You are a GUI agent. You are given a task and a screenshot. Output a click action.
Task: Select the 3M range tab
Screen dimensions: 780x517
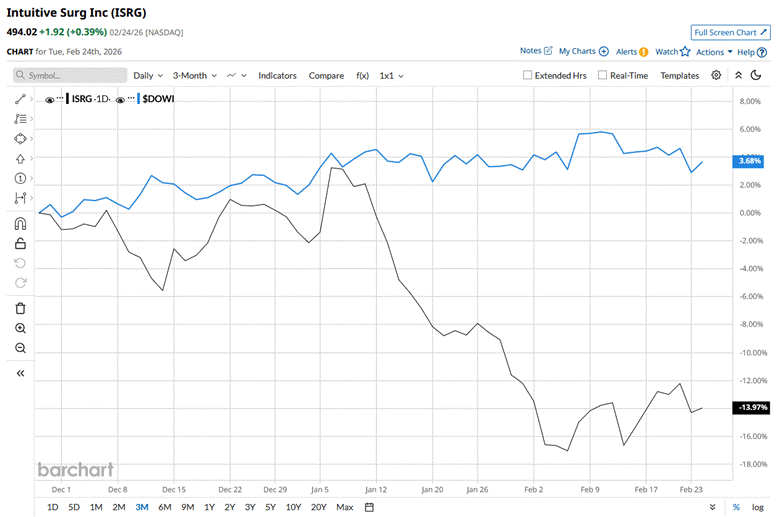coord(142,507)
